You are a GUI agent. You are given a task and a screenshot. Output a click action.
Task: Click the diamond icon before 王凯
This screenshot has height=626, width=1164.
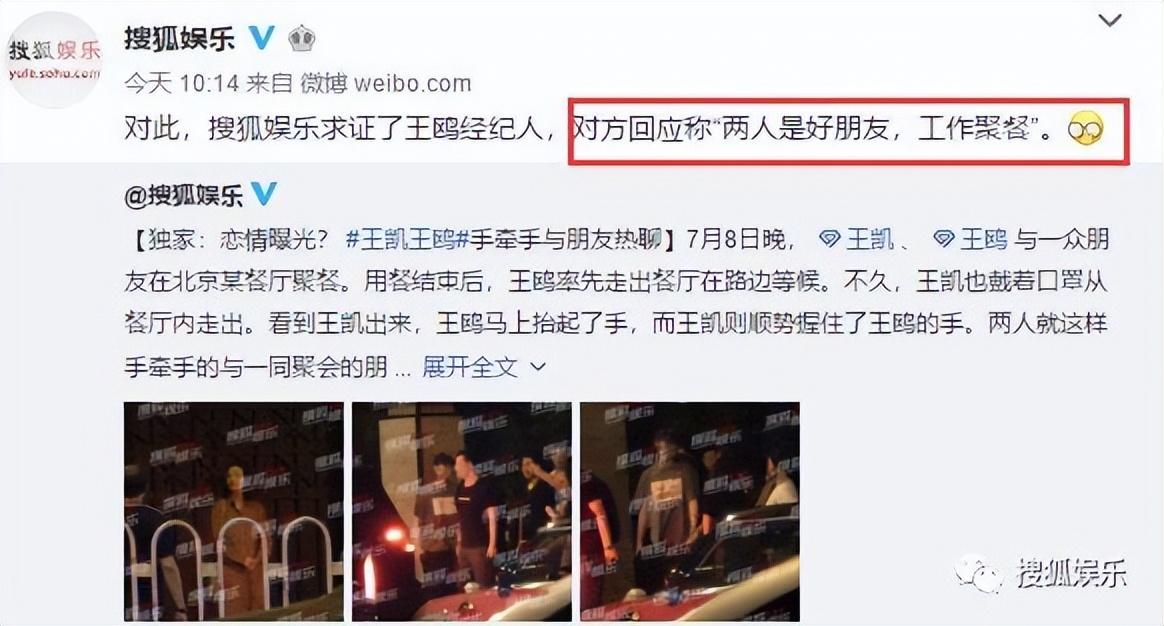[829, 239]
